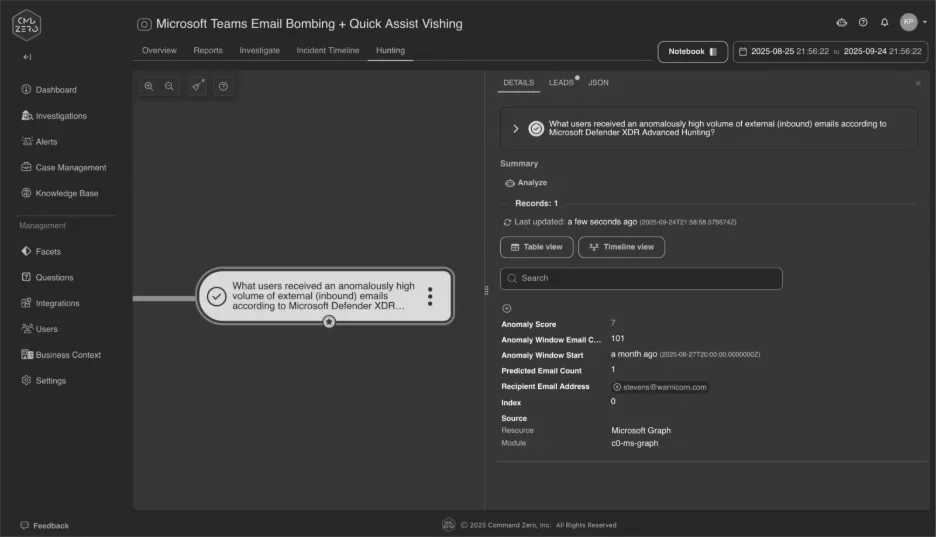Viewport: 936px width, 537px height.
Task: Switch to the LEADS panel tab
Action: tap(561, 83)
